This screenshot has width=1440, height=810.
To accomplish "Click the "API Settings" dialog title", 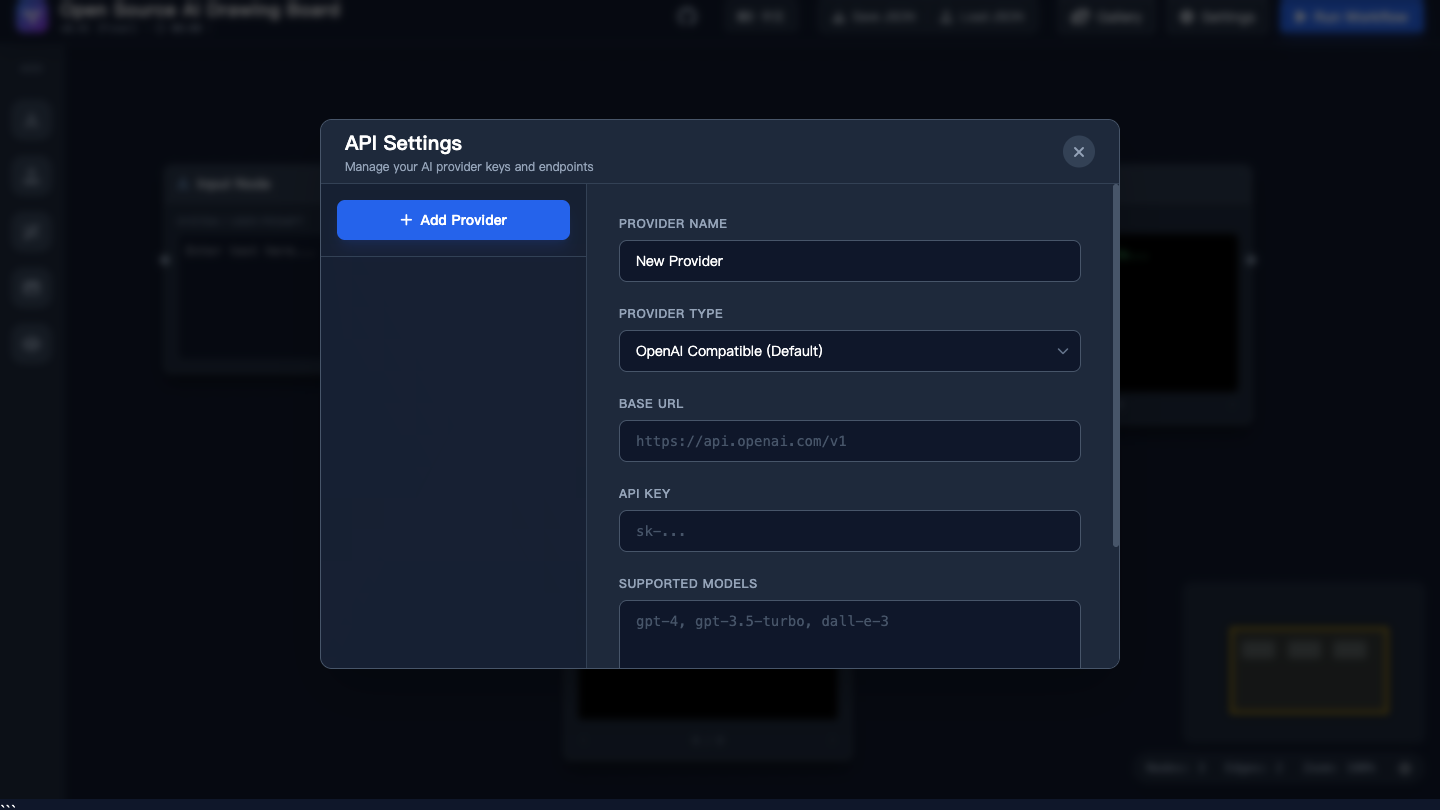I will (x=403, y=143).
